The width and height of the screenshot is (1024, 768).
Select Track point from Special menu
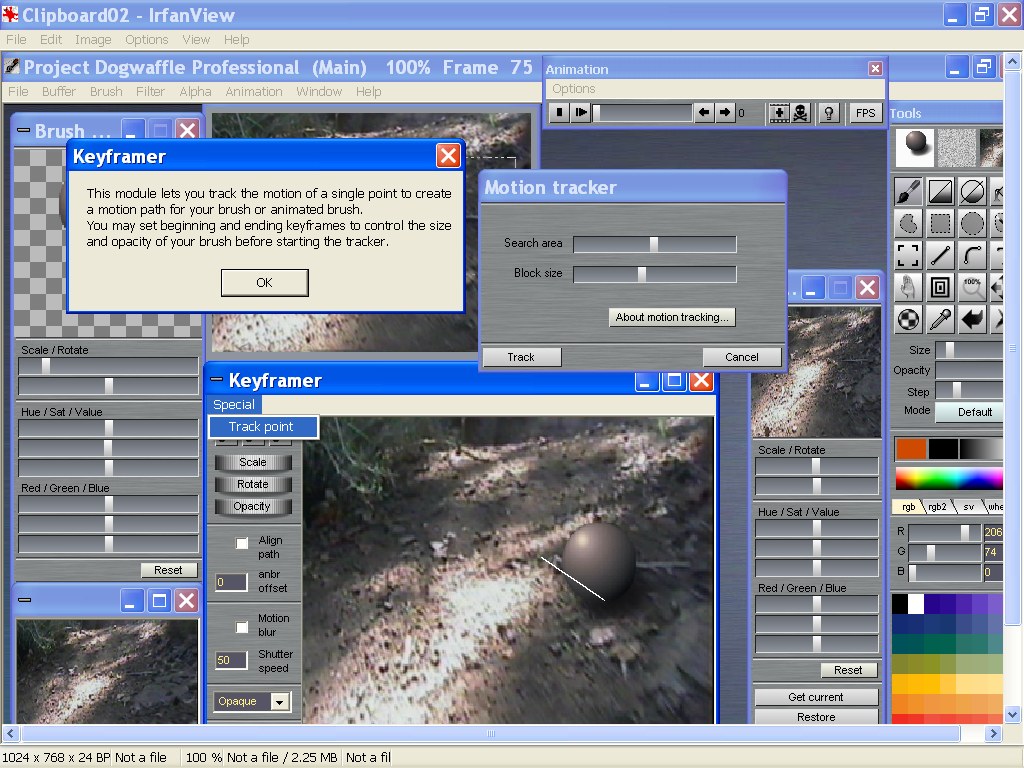pyautogui.click(x=262, y=427)
